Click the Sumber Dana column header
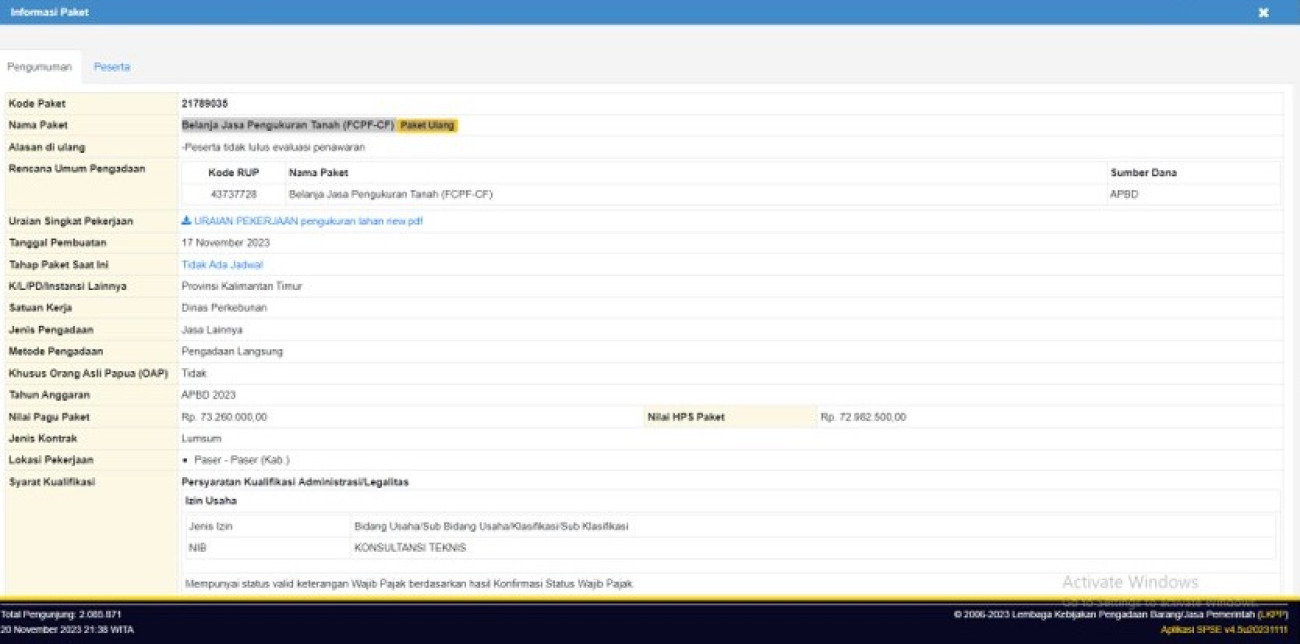Image resolution: width=1300 pixels, height=644 pixels. (x=1143, y=173)
